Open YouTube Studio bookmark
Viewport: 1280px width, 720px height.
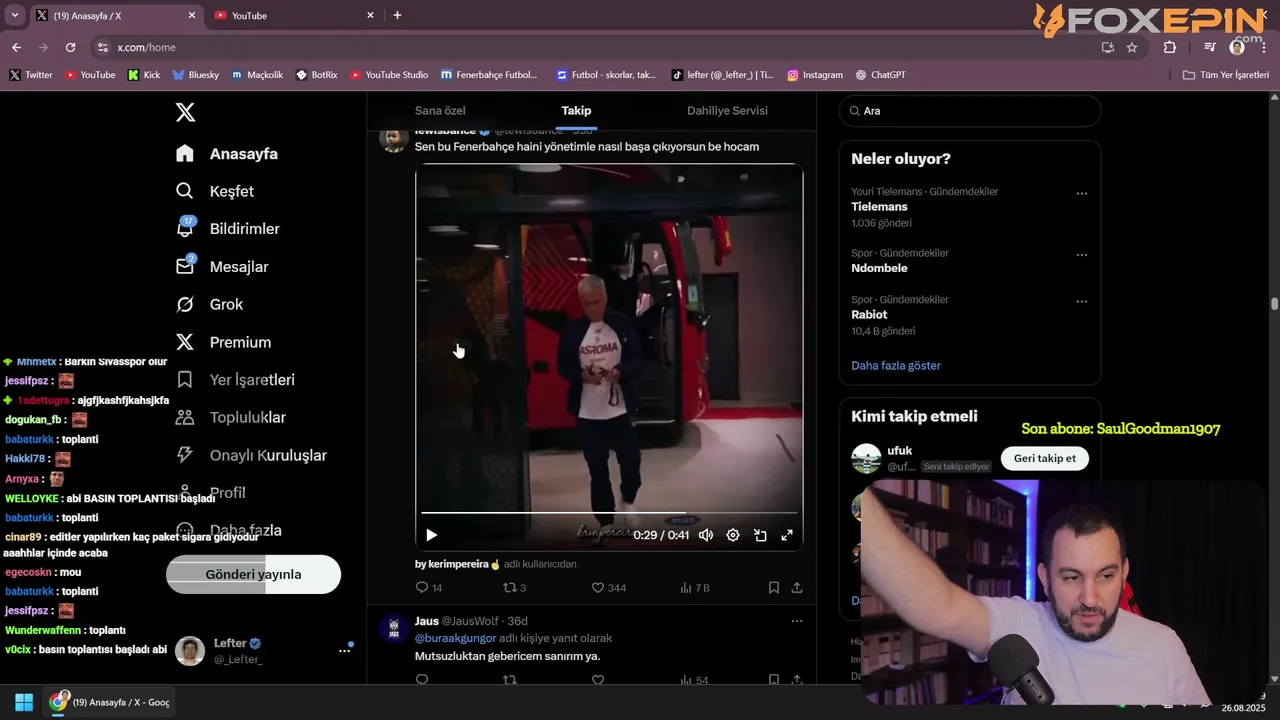point(389,74)
